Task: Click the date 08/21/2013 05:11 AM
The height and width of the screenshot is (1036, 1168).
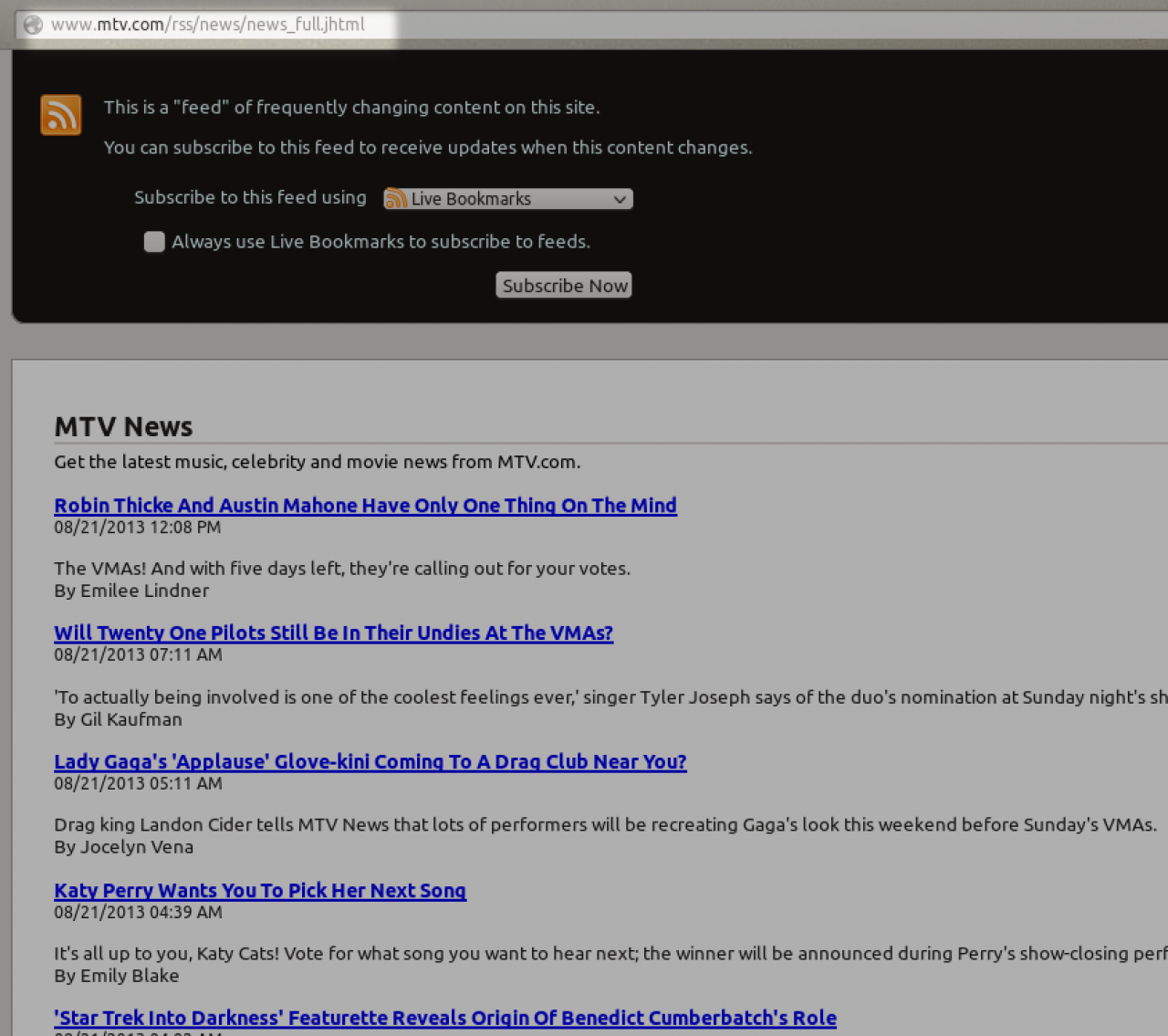Action: click(138, 784)
